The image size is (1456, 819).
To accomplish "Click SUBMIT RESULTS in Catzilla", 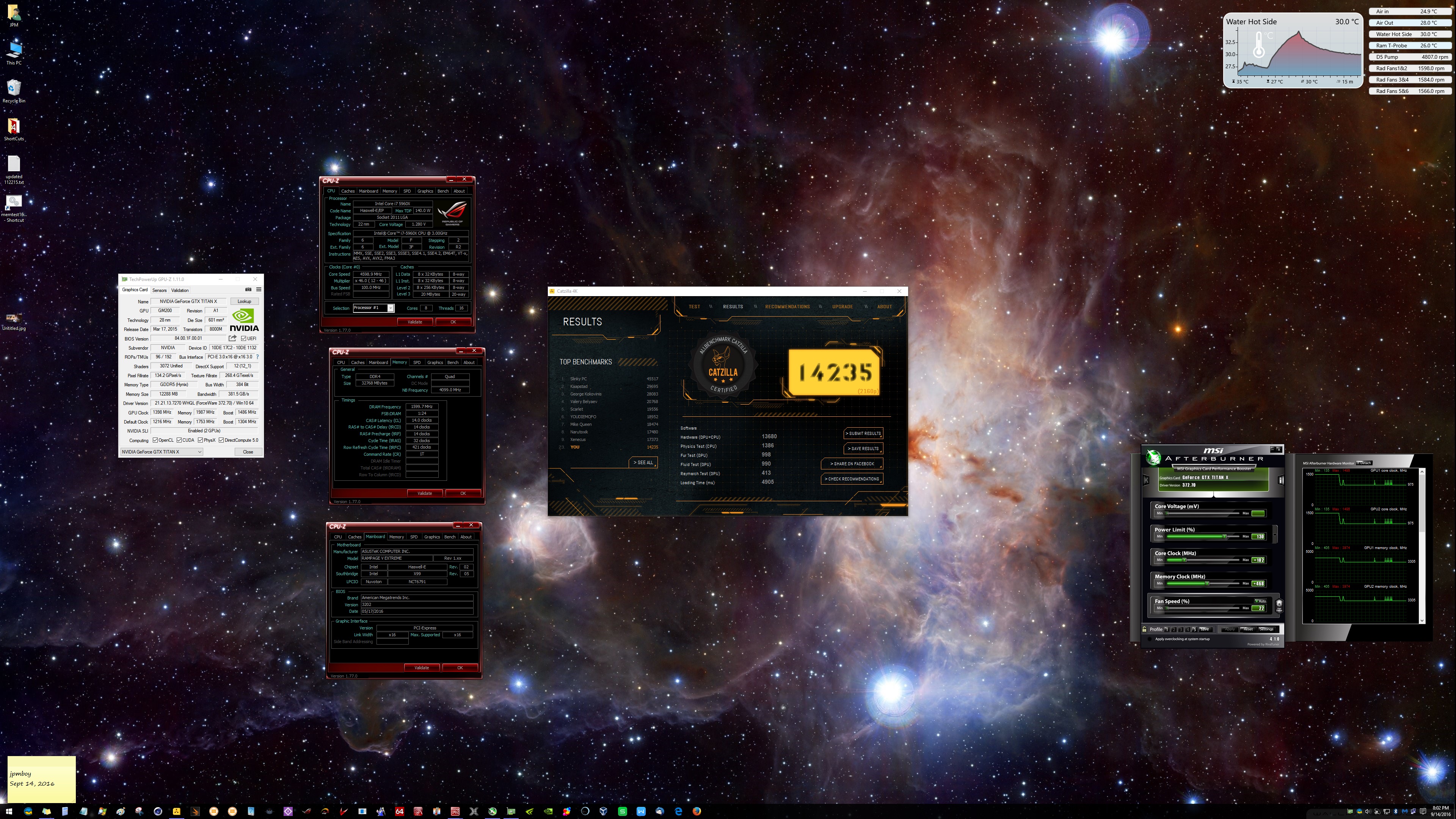I will (x=863, y=433).
